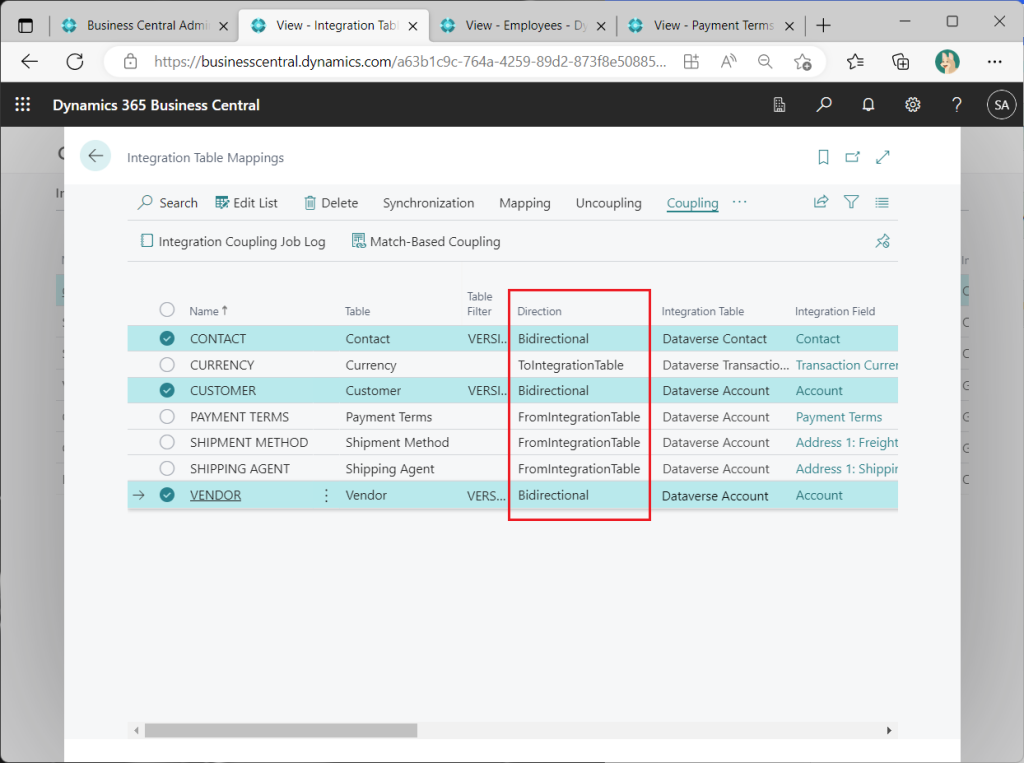
Task: Toggle the filter pane funnel icon
Action: pyautogui.click(x=851, y=202)
